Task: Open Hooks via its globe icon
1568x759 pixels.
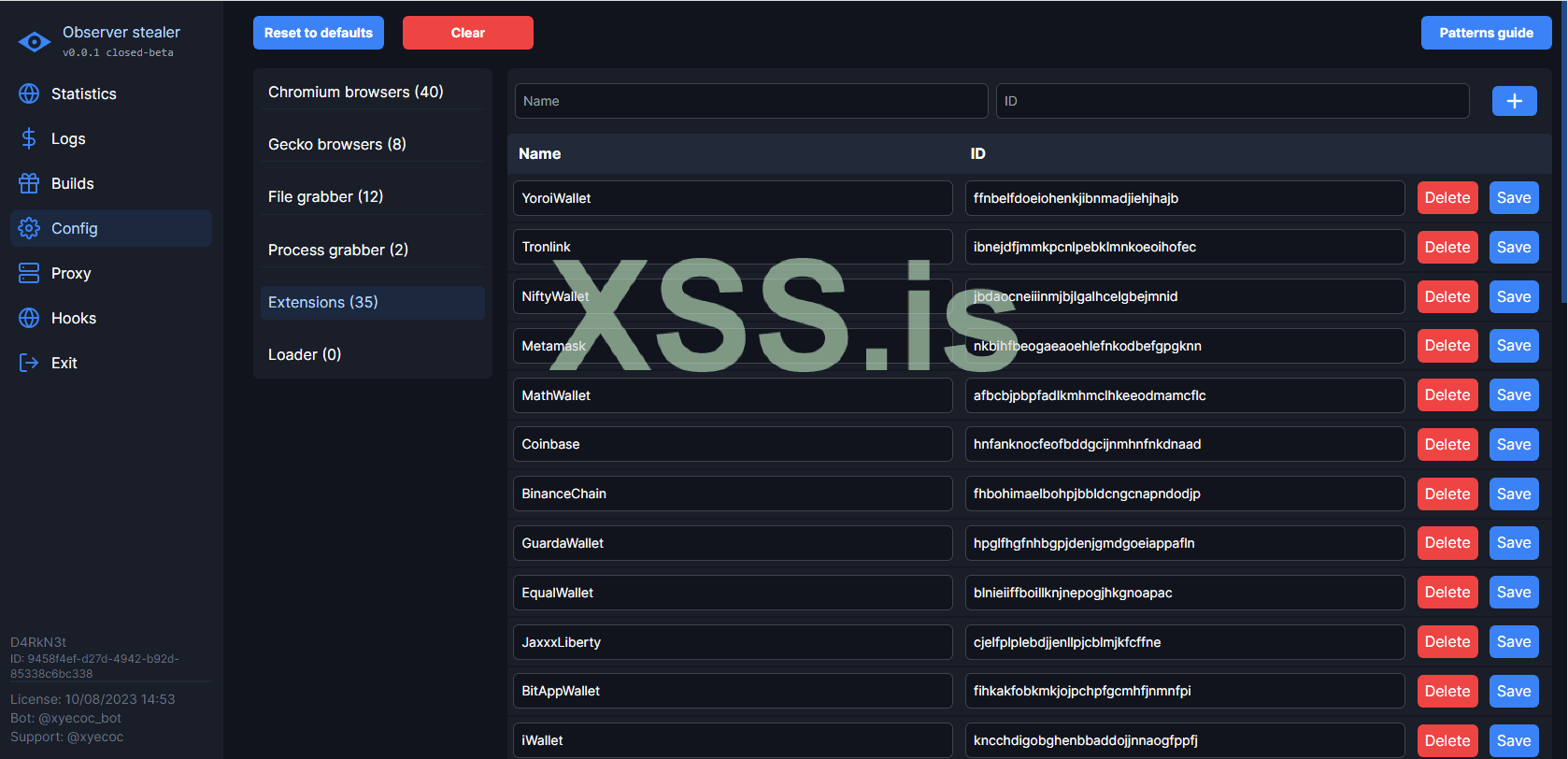Action: (29, 318)
